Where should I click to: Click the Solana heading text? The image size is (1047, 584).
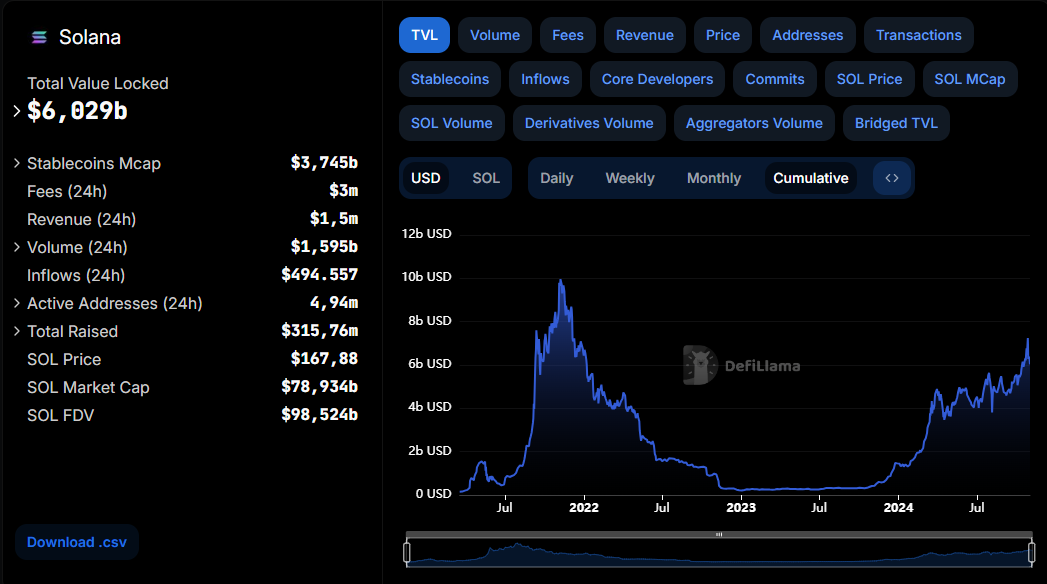click(x=89, y=37)
